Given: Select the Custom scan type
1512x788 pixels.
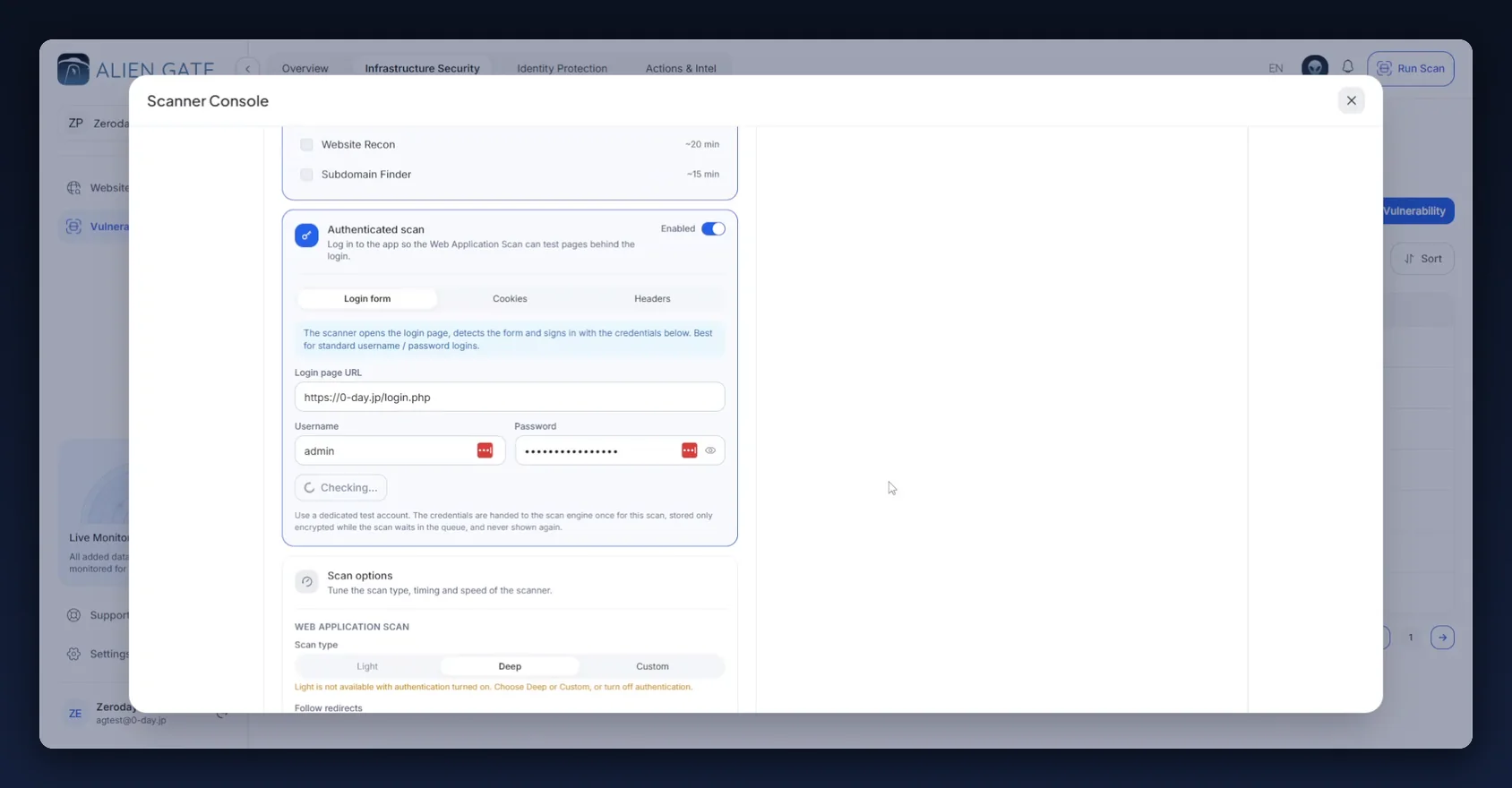Looking at the screenshot, I should 652,666.
